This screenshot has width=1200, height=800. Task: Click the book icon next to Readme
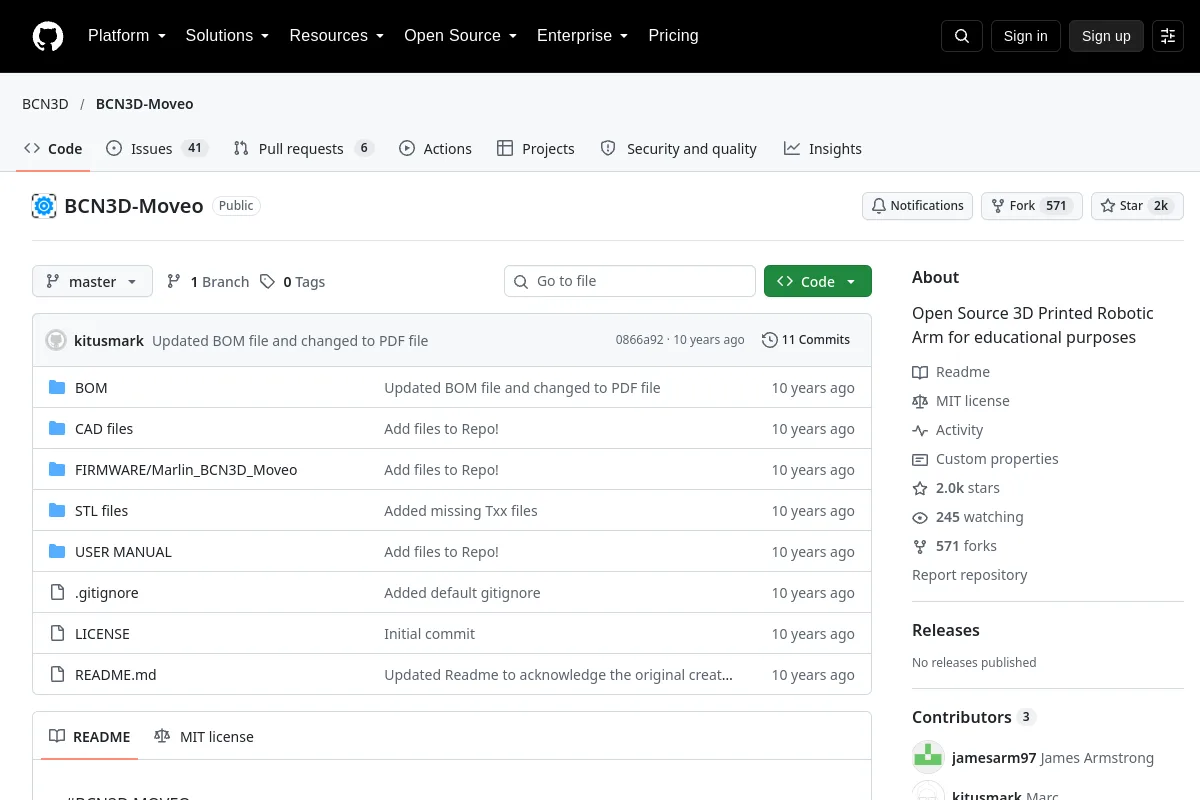[920, 372]
